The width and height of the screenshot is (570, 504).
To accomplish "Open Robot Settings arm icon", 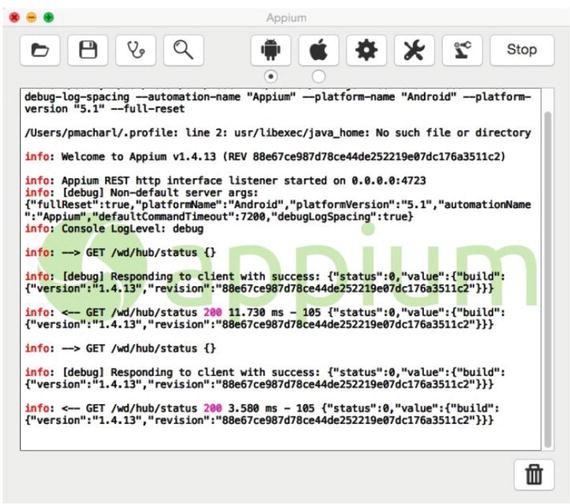I will tap(462, 50).
